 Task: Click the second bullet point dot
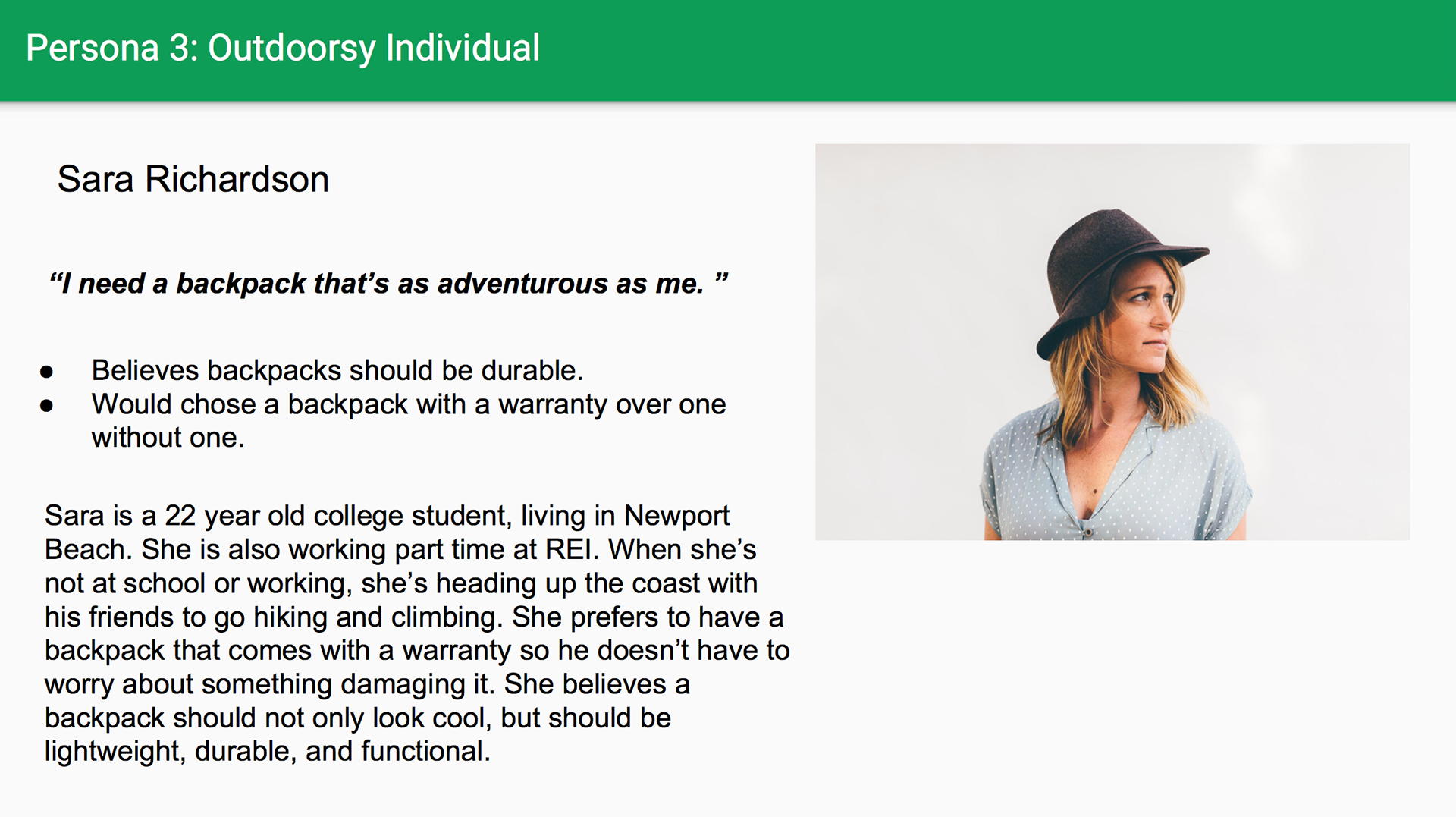(x=47, y=406)
